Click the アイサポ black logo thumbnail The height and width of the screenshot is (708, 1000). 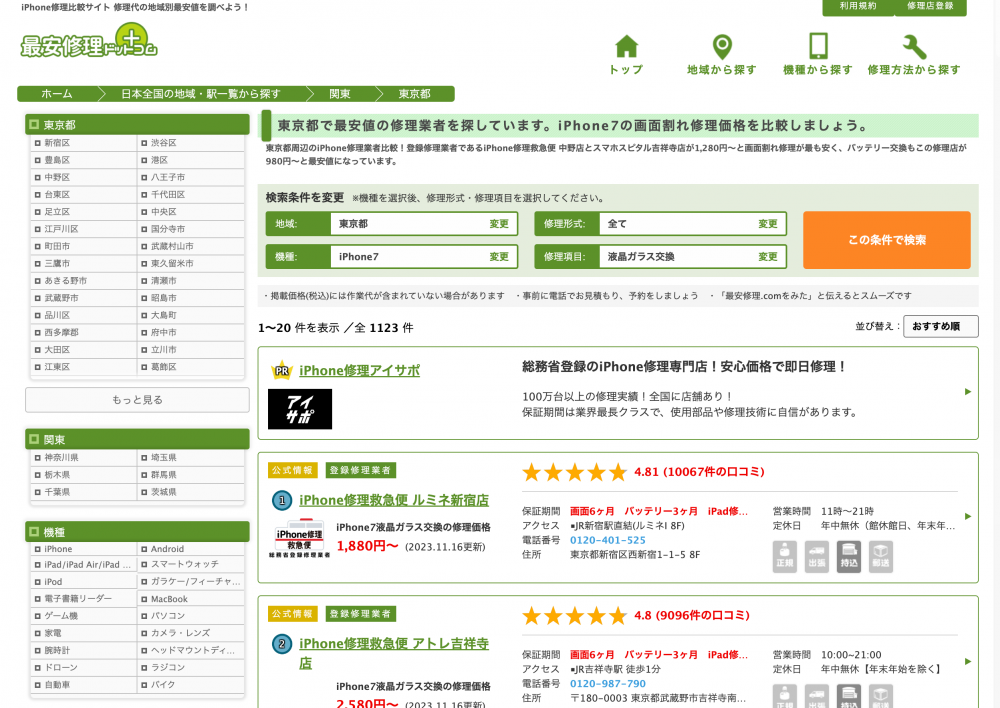[x=300, y=409]
